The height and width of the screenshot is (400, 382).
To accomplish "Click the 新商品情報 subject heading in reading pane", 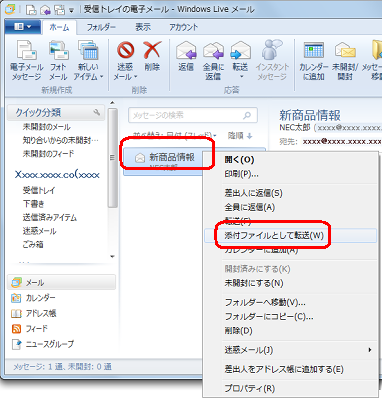I will (310, 115).
